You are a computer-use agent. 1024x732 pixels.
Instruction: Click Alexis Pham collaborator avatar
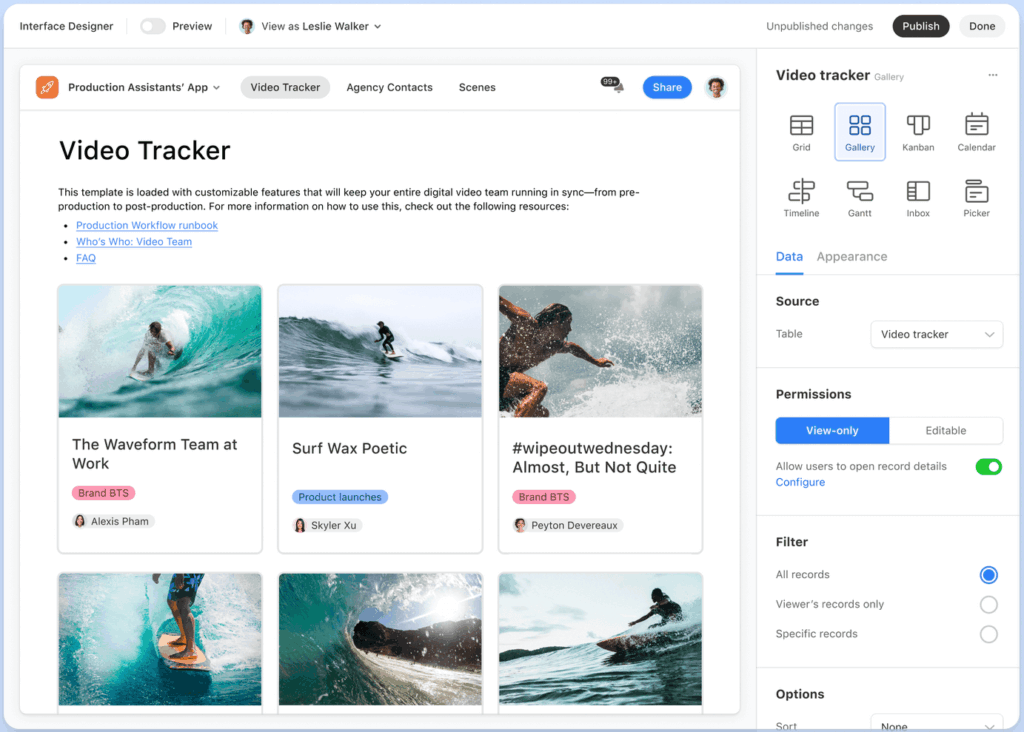80,521
